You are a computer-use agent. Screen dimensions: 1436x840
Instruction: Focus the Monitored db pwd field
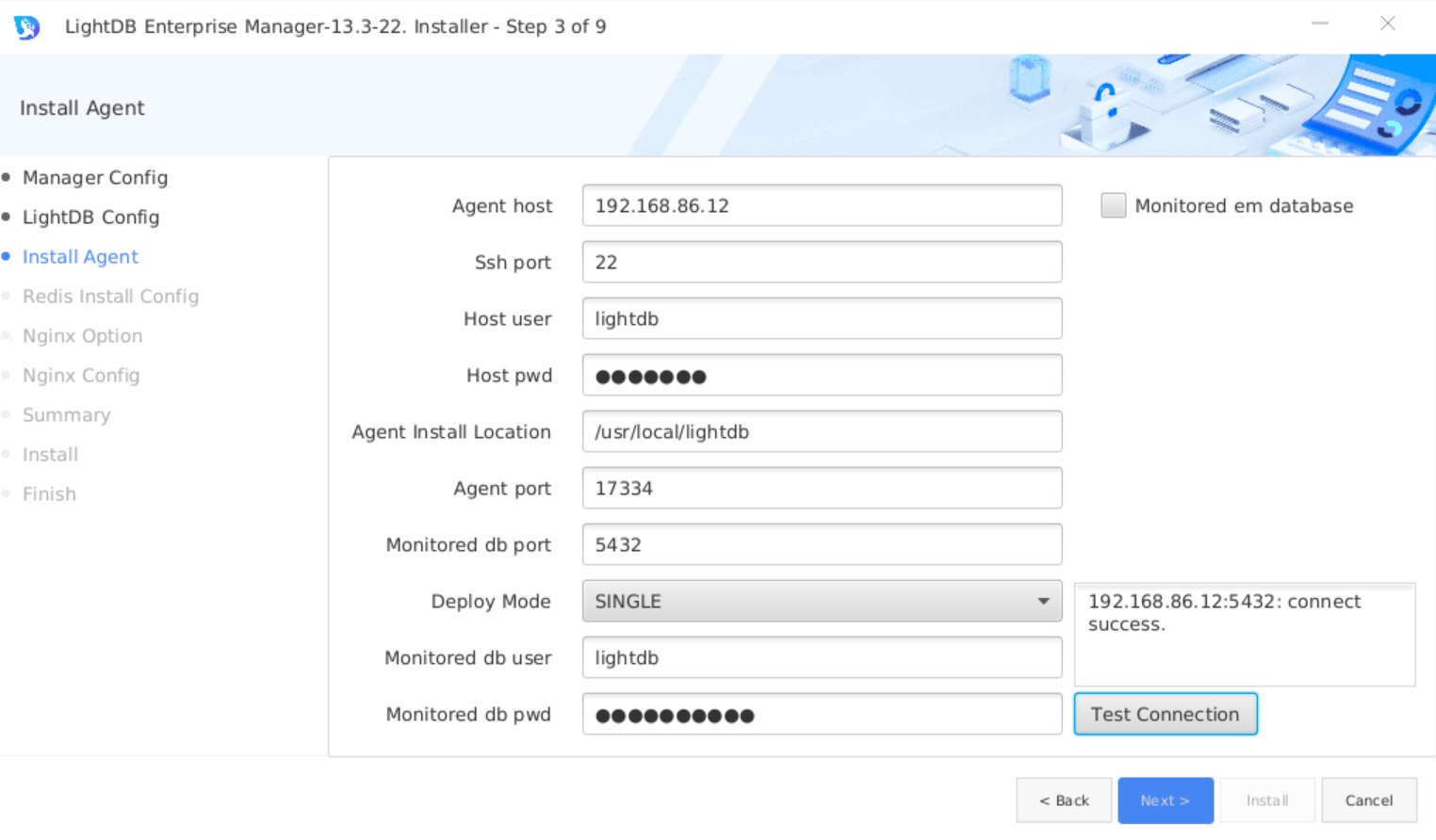[822, 714]
